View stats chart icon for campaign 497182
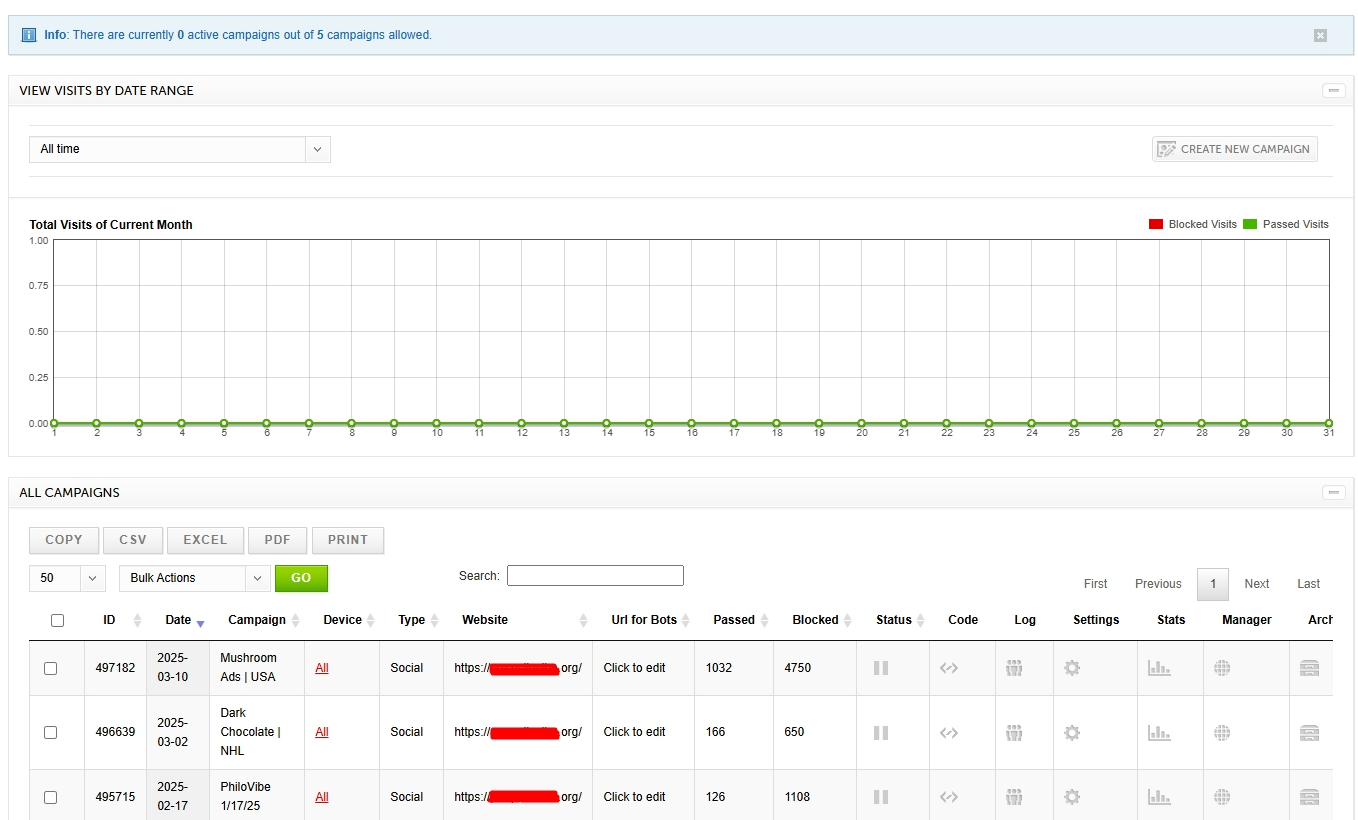 [1159, 668]
